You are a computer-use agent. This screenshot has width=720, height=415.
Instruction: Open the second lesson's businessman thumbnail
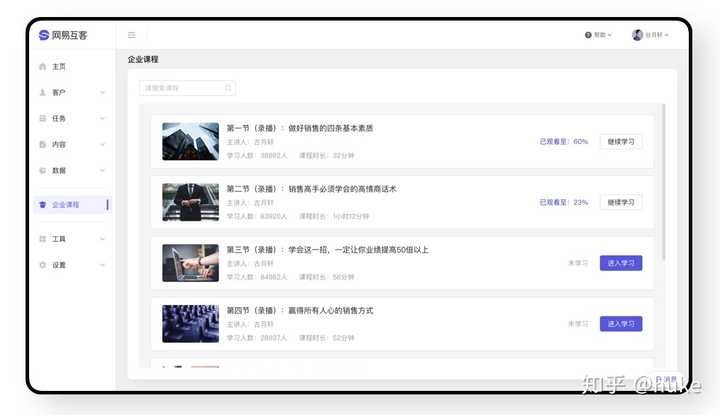tap(191, 202)
